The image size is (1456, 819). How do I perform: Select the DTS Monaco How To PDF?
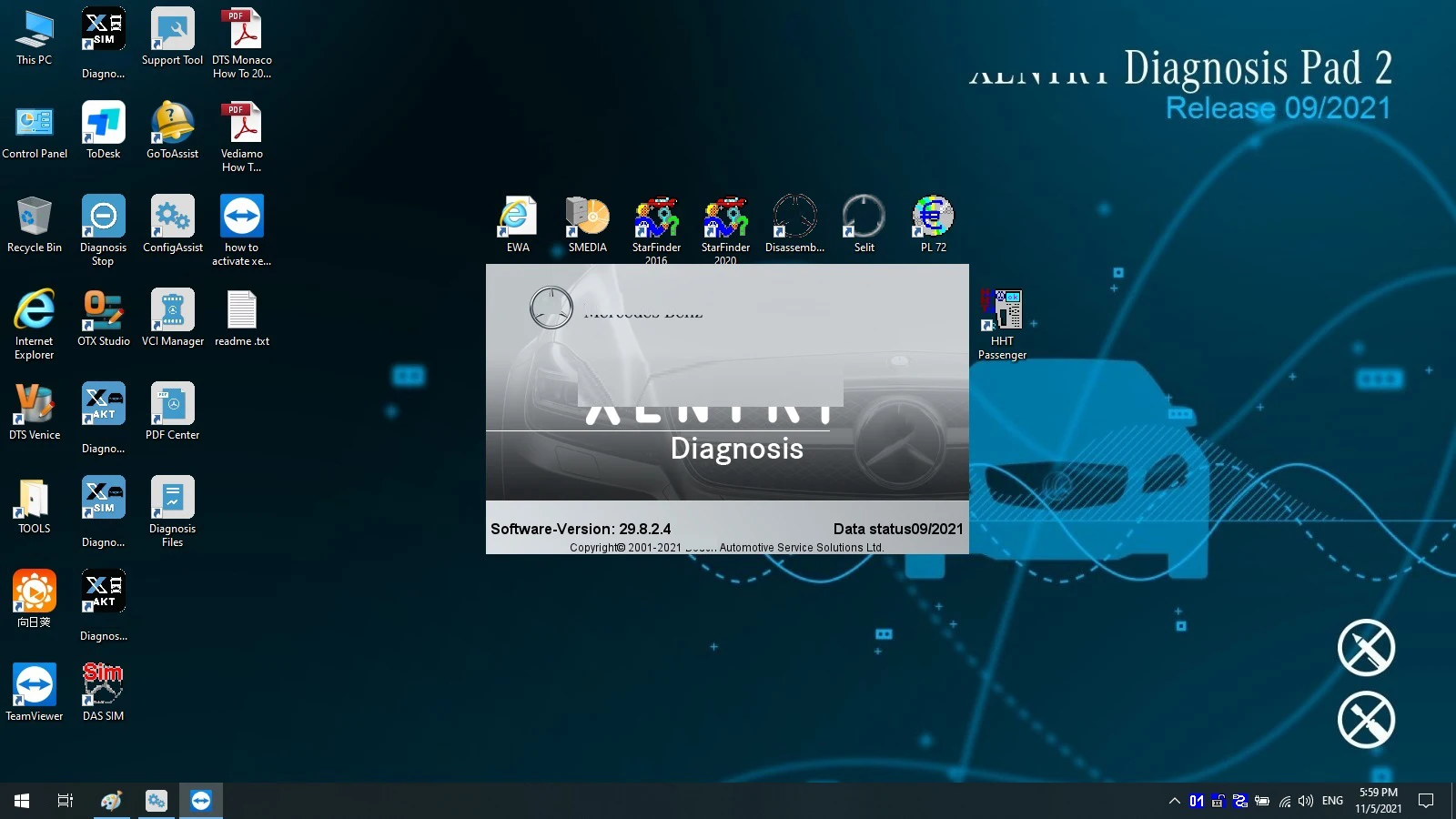point(242,44)
